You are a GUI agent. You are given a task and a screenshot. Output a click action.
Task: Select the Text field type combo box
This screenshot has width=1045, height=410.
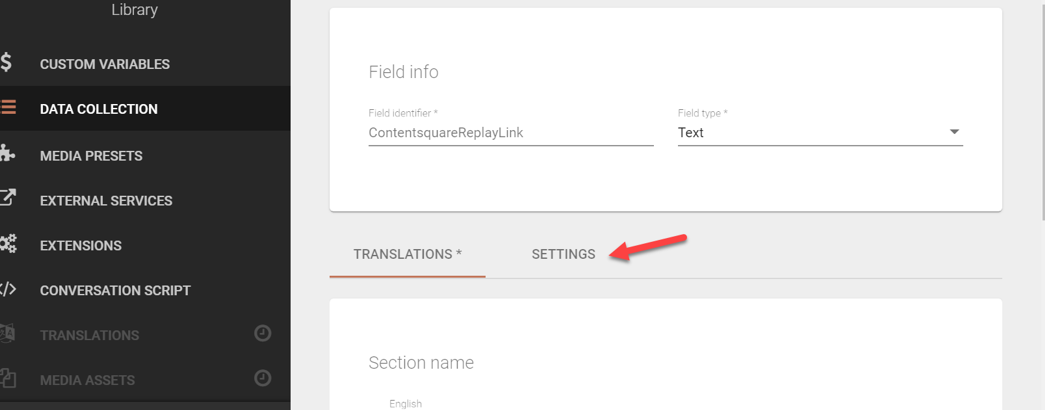820,133
